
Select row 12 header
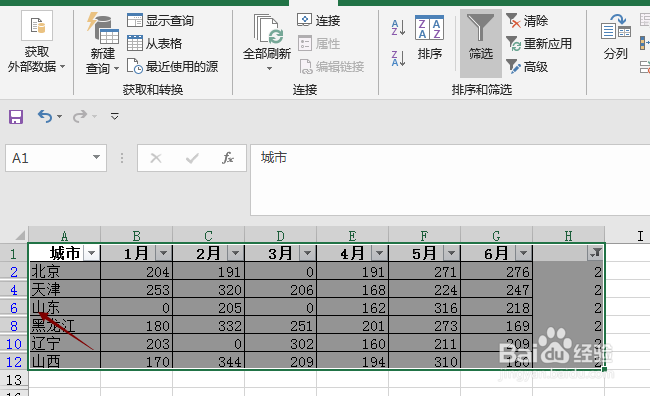click(x=14, y=362)
